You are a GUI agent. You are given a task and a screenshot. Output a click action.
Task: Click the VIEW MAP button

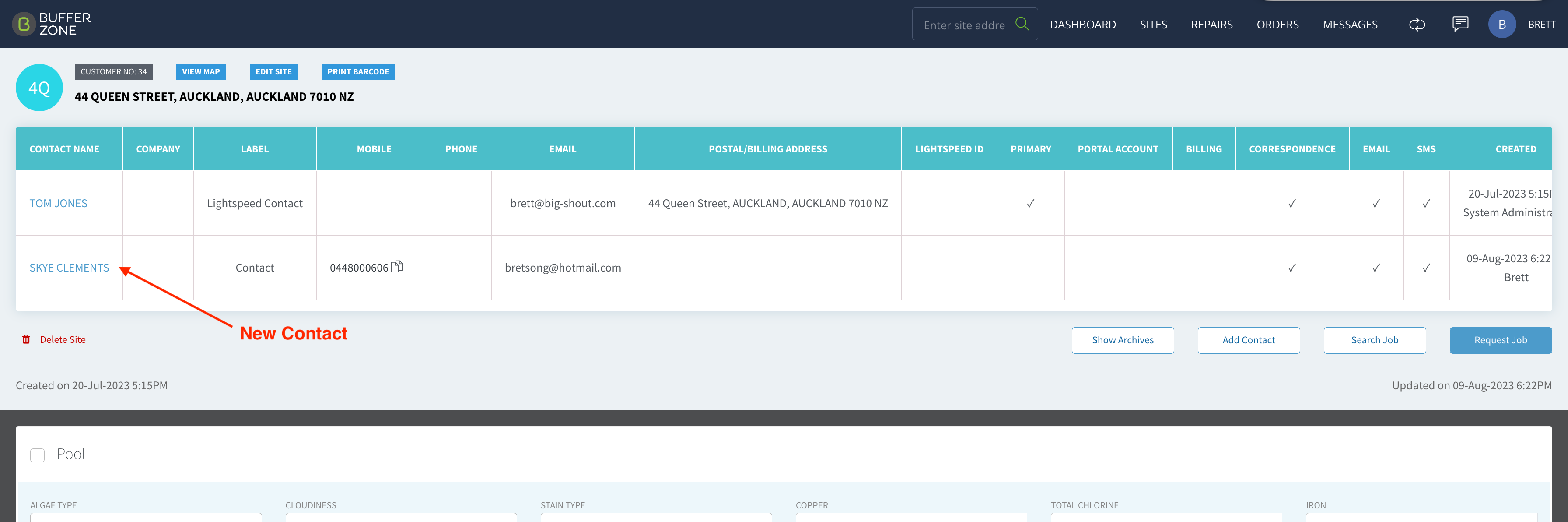[x=201, y=72]
